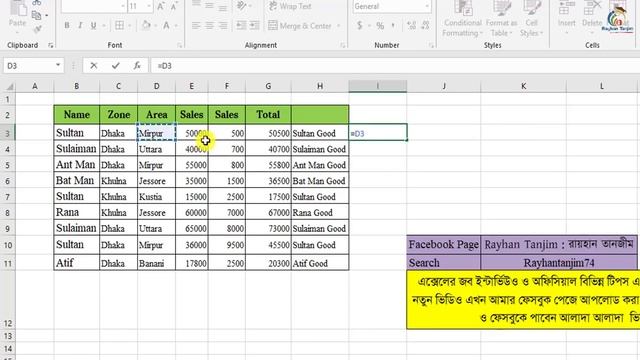Open the Alignment group dialog launcher

(x=342, y=45)
